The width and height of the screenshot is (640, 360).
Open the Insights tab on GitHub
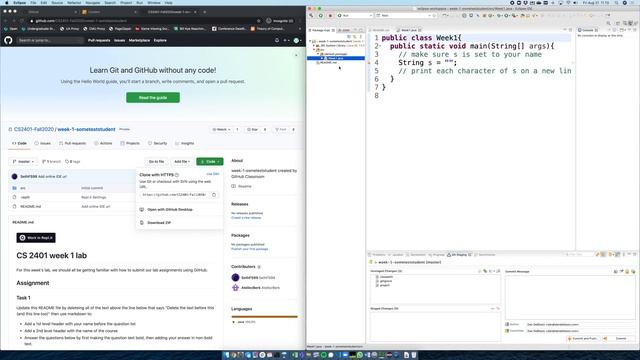(x=184, y=144)
